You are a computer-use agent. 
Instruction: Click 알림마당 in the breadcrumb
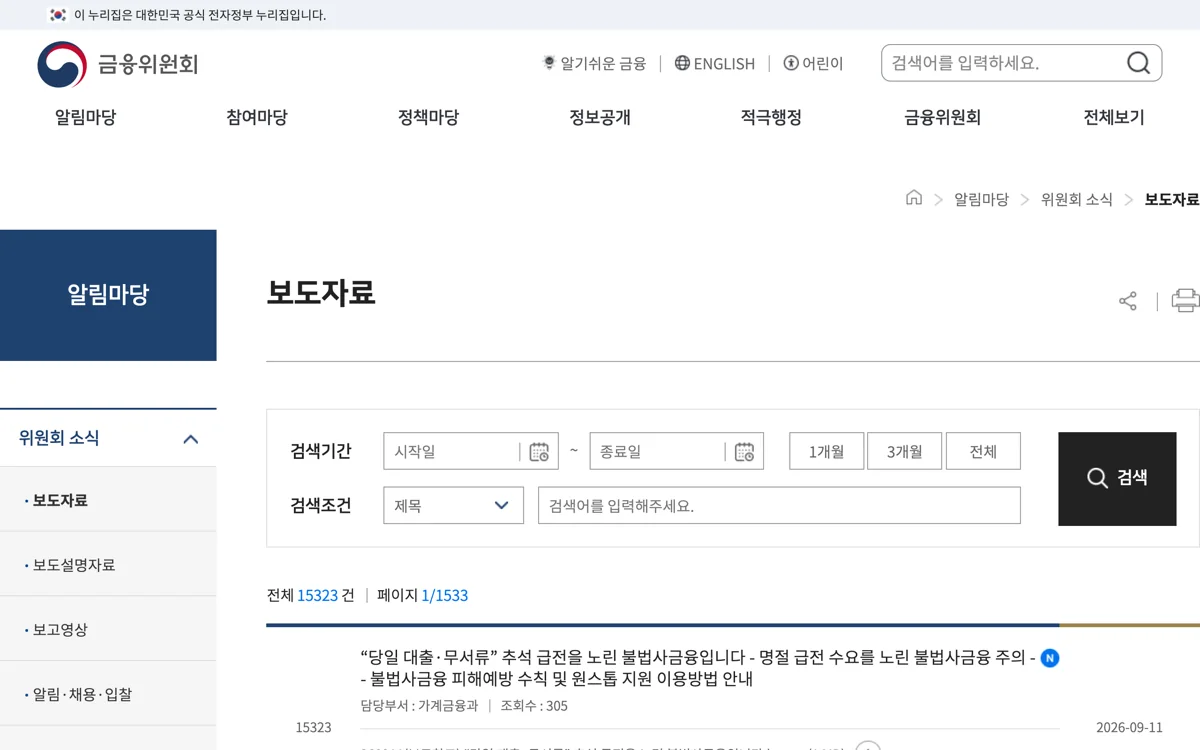pyautogui.click(x=981, y=199)
